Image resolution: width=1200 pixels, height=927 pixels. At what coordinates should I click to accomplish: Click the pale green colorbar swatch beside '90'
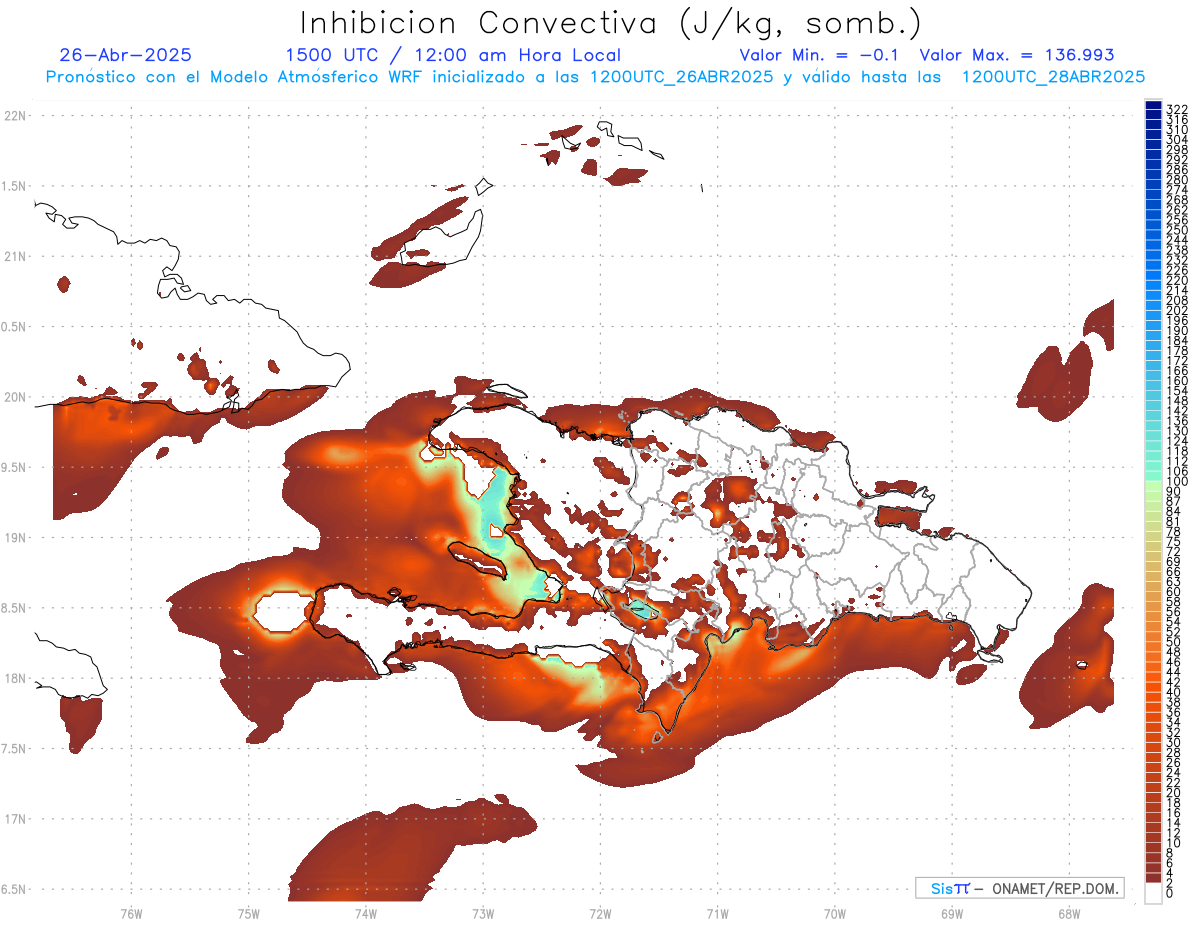coord(1153,488)
